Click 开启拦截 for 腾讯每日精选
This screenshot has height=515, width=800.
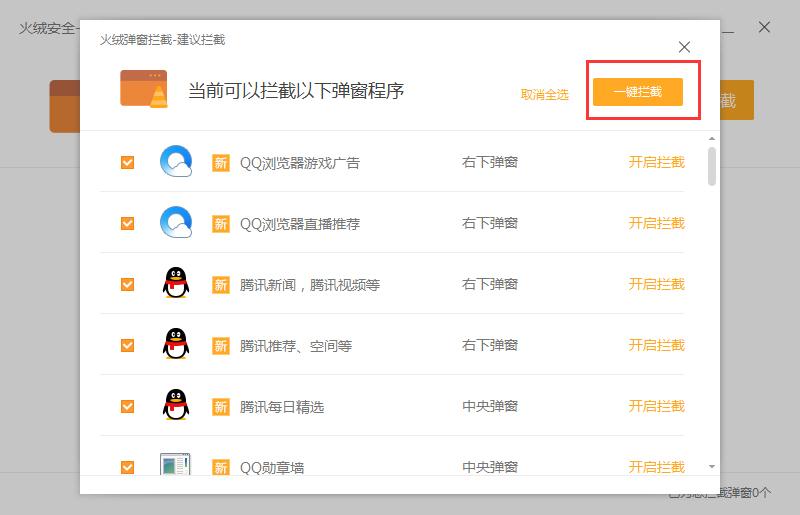click(x=656, y=406)
